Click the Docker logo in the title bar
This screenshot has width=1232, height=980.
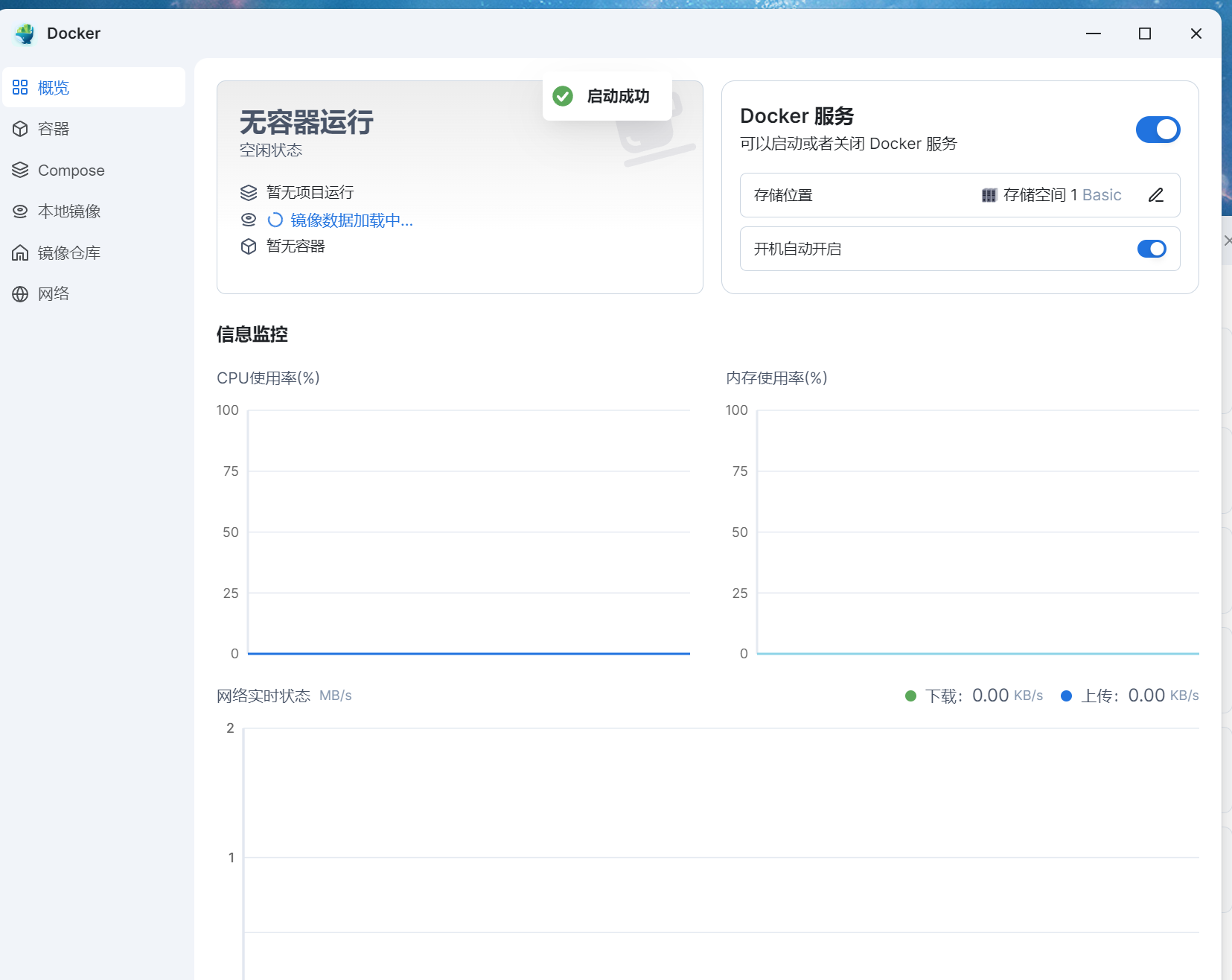25,33
